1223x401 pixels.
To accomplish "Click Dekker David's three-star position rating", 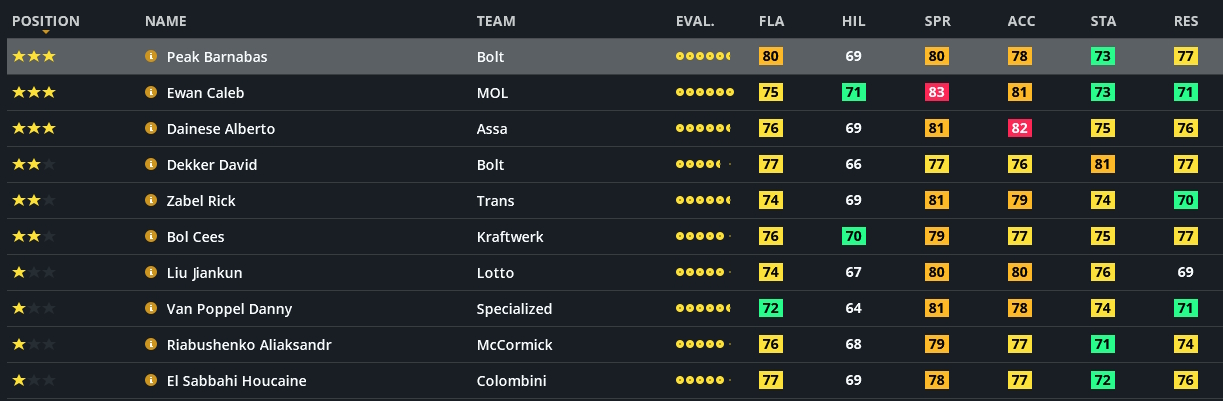I will (x=33, y=165).
